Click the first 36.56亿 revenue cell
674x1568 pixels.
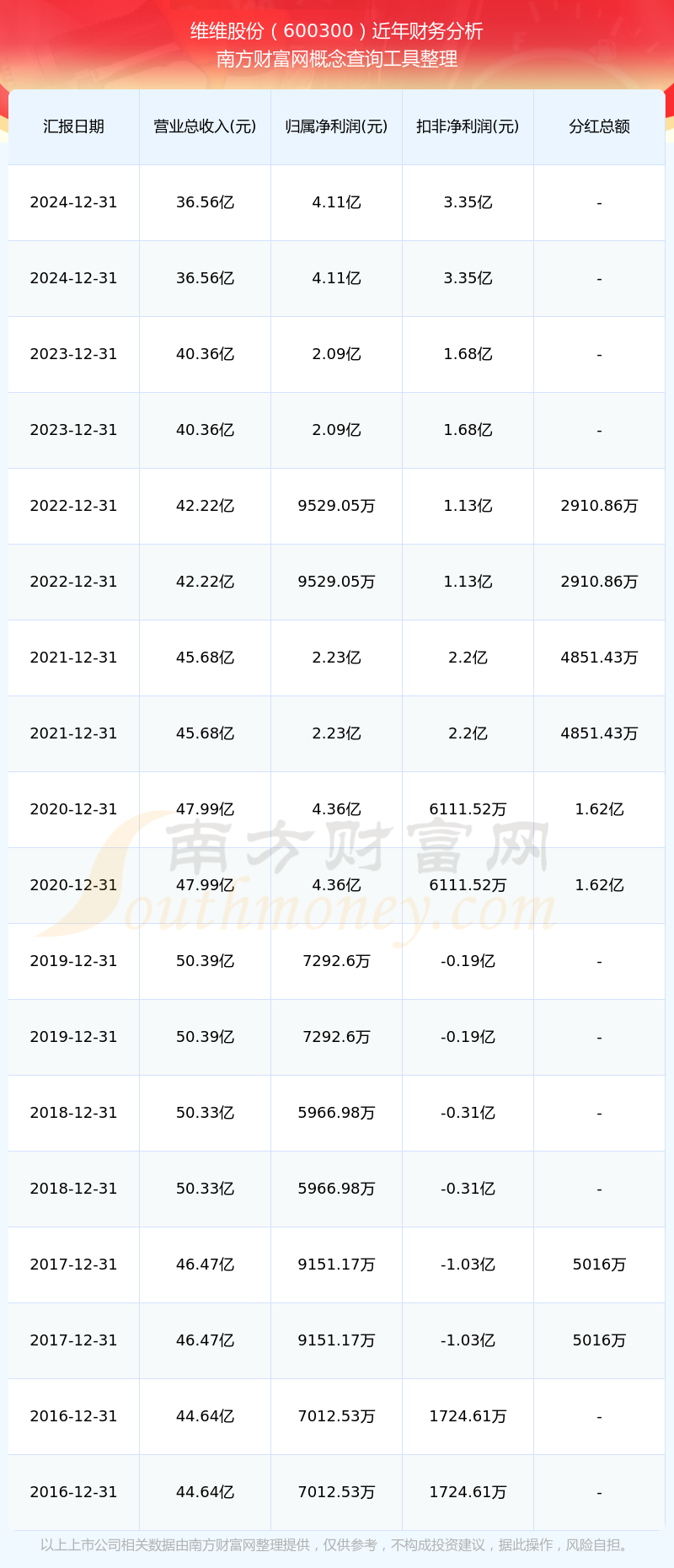[205, 202]
